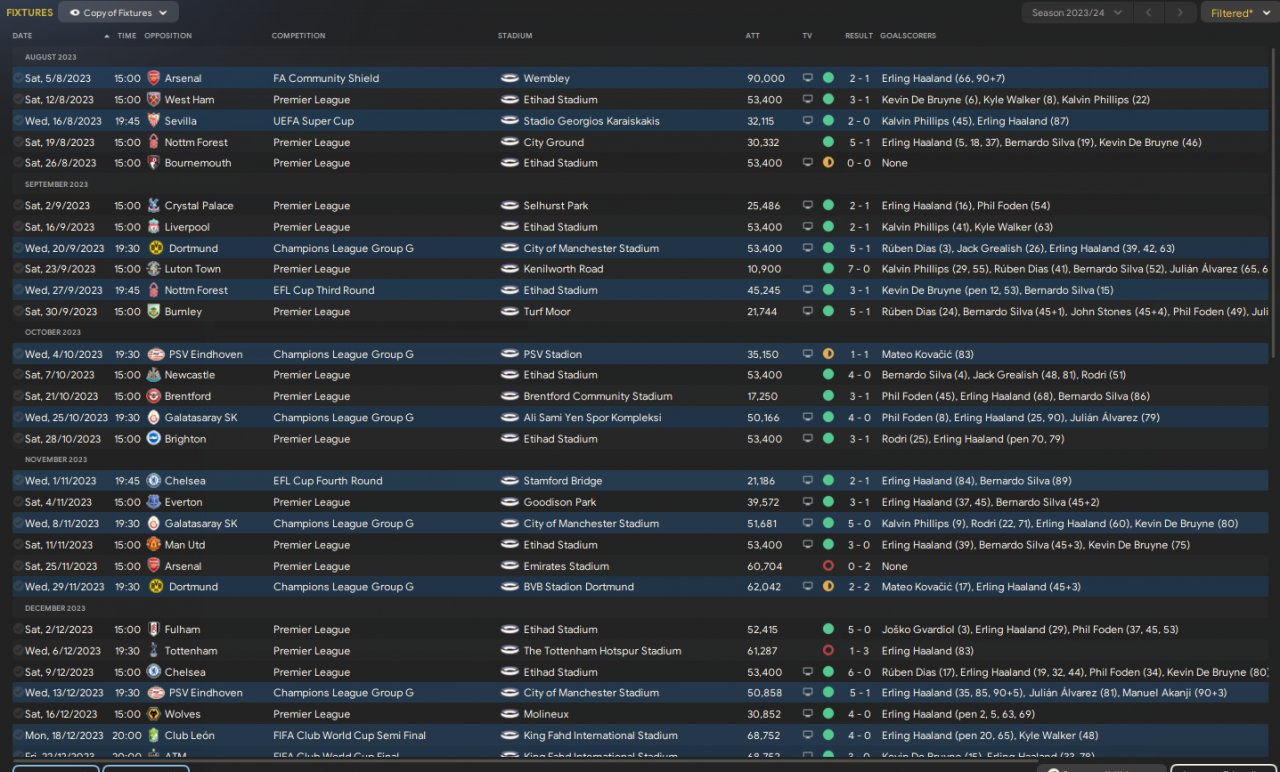Sort by the Stadium column header

[515, 36]
